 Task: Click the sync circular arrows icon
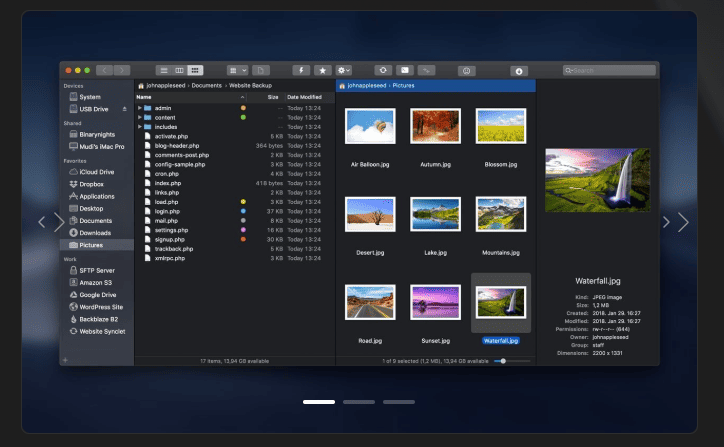point(383,70)
